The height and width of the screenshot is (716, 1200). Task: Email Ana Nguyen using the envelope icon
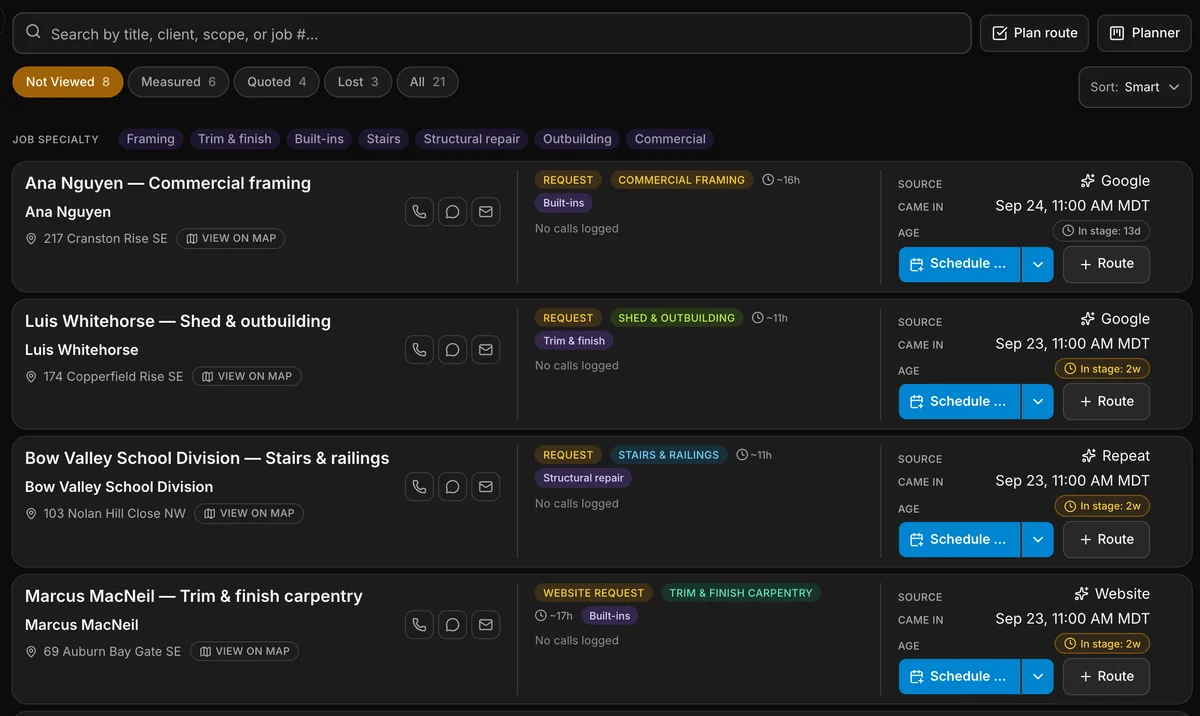tap(485, 212)
